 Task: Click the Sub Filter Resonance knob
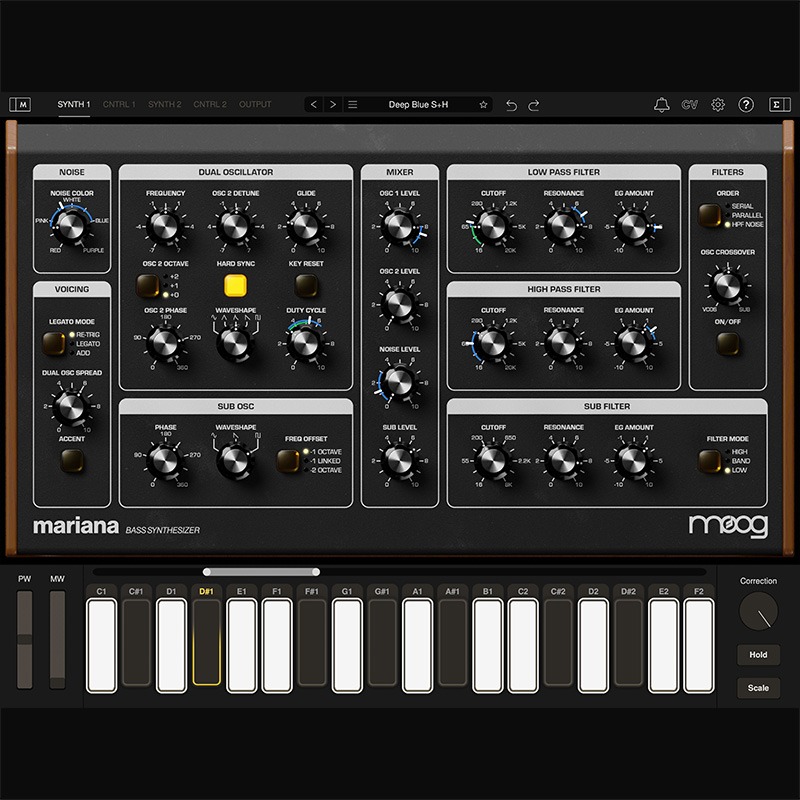coord(563,460)
